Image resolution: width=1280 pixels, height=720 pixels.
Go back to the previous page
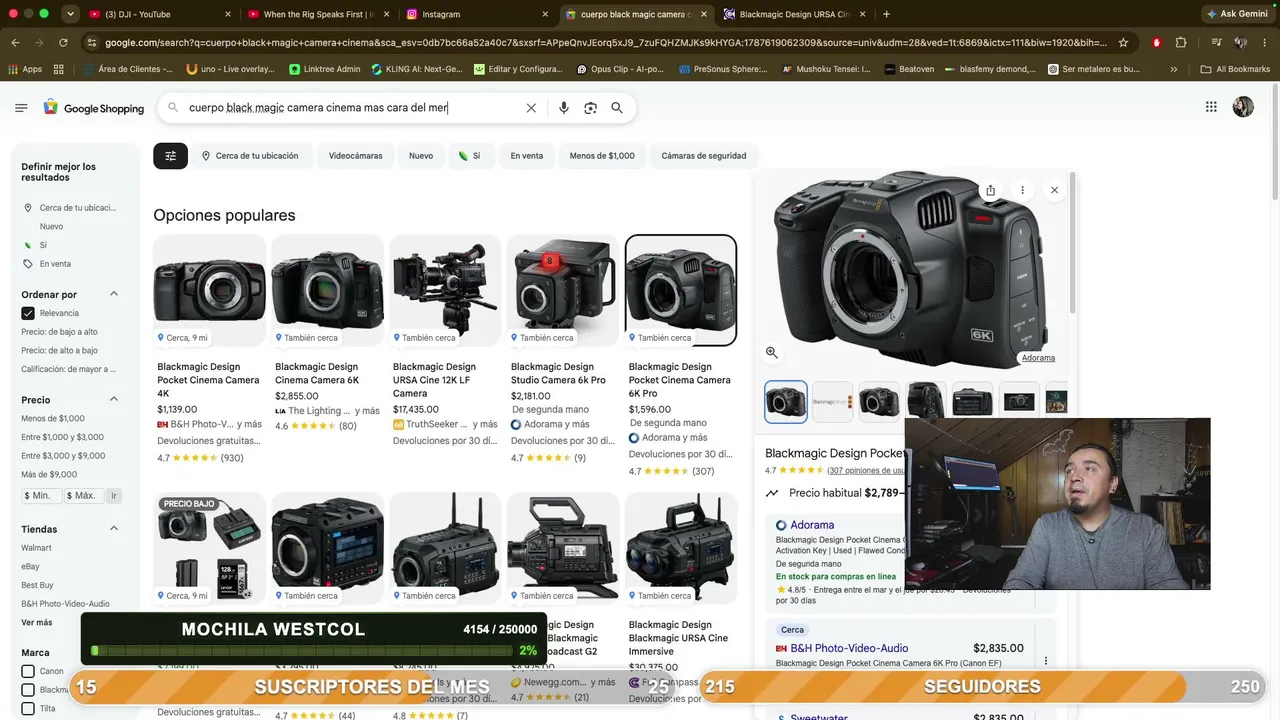[15, 43]
